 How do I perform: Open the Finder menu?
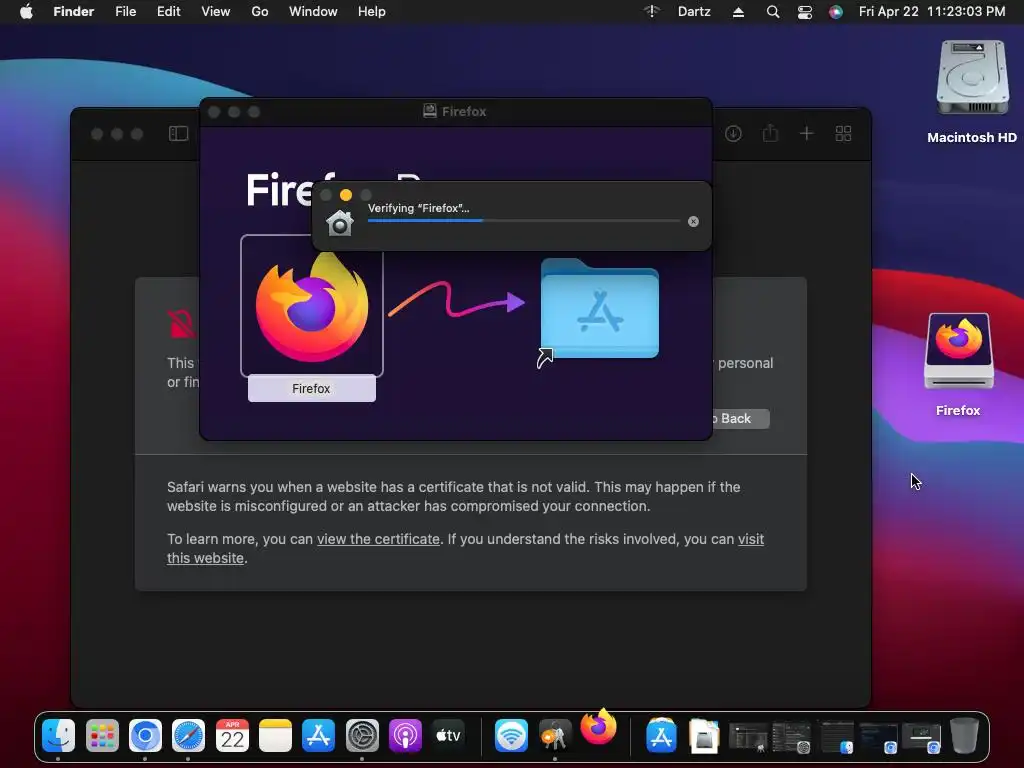coord(74,12)
